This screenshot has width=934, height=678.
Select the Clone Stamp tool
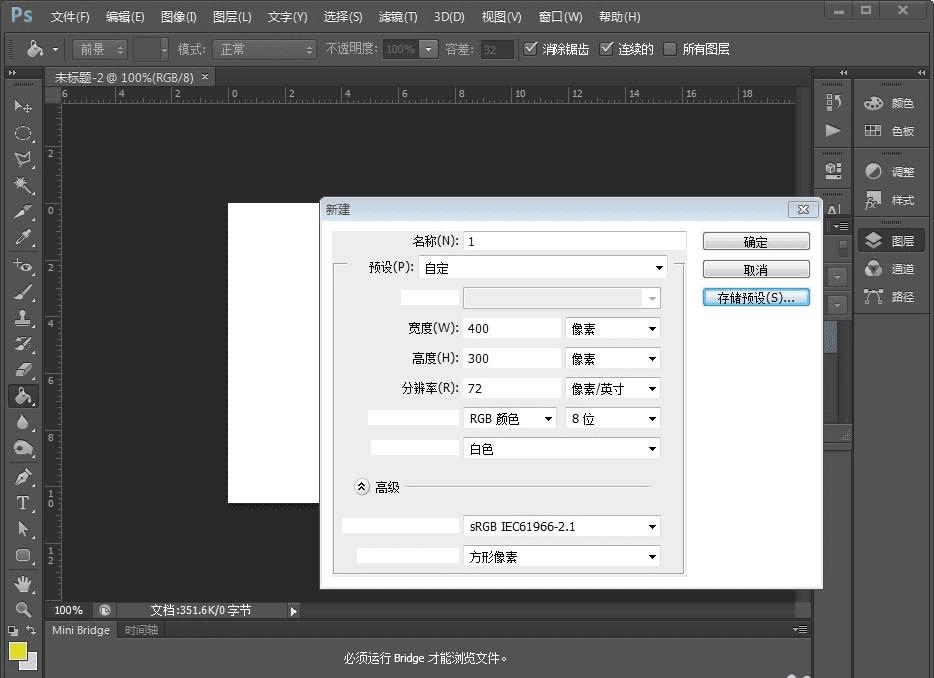(x=23, y=318)
